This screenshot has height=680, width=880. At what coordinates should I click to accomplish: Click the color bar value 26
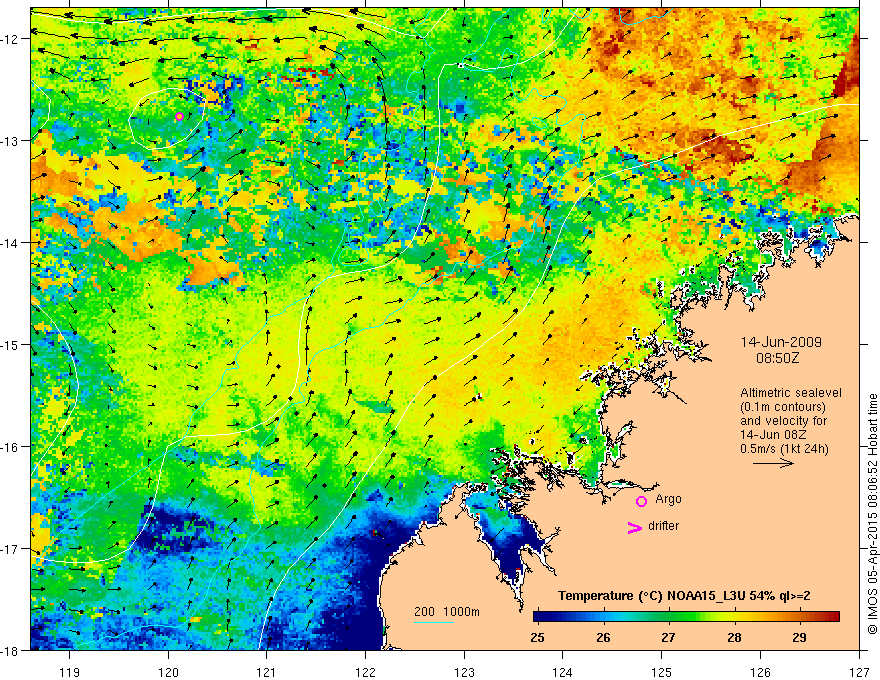[603, 637]
